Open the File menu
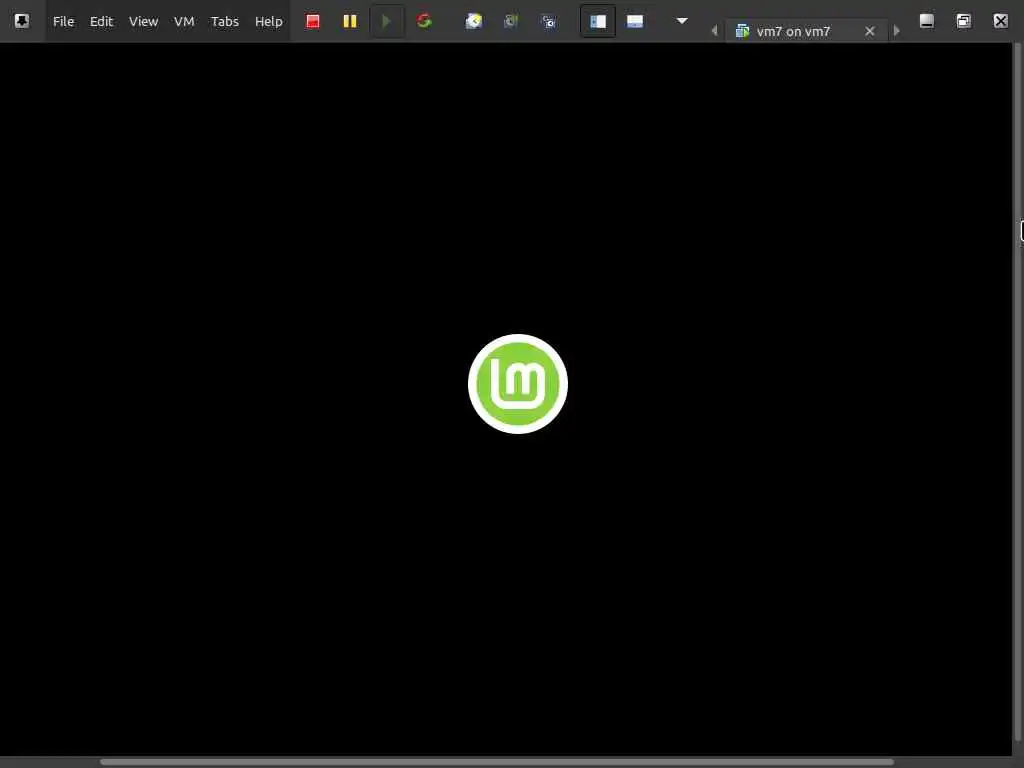Screen dimensions: 1024x768 [x=63, y=22]
